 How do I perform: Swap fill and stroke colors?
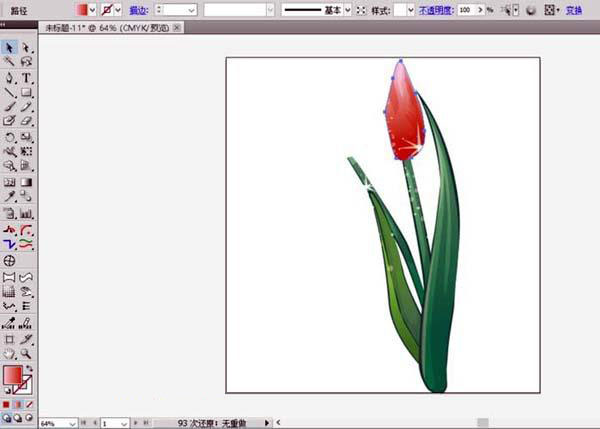(x=28, y=369)
